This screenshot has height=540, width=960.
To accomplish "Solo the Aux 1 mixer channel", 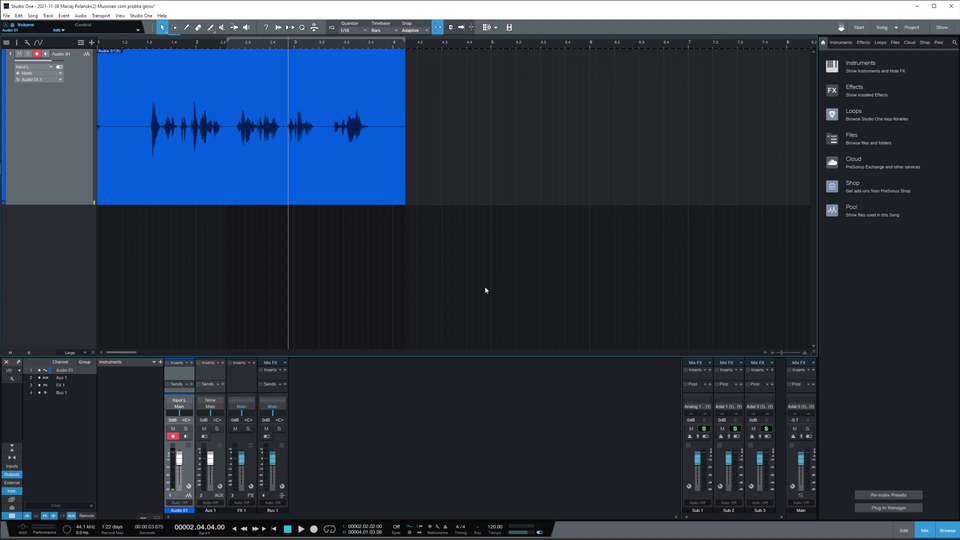I will pyautogui.click(x=216, y=428).
